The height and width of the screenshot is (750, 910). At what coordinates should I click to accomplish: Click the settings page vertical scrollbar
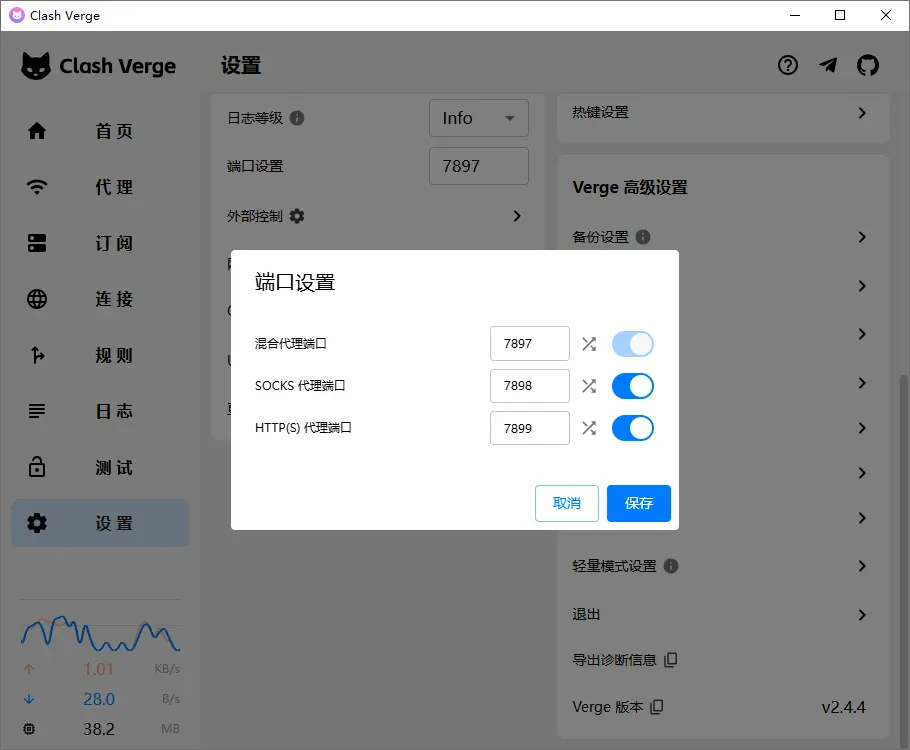[904, 560]
